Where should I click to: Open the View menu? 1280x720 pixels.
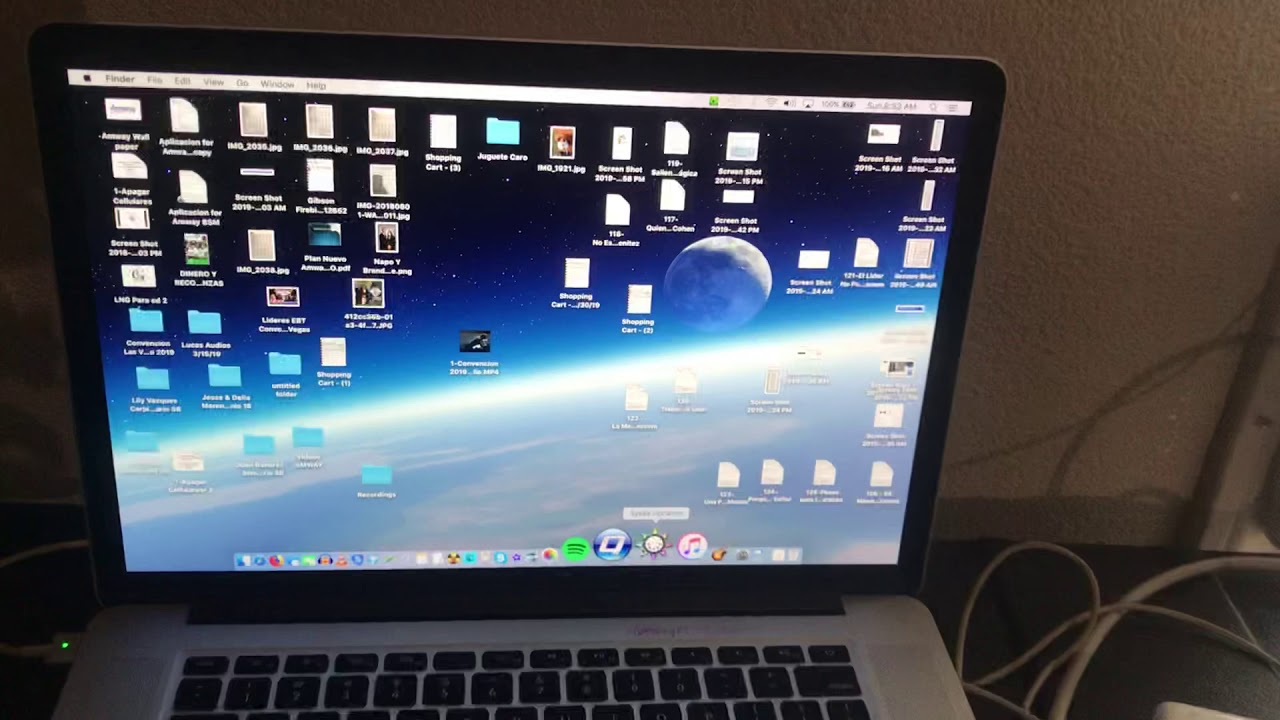coord(213,82)
